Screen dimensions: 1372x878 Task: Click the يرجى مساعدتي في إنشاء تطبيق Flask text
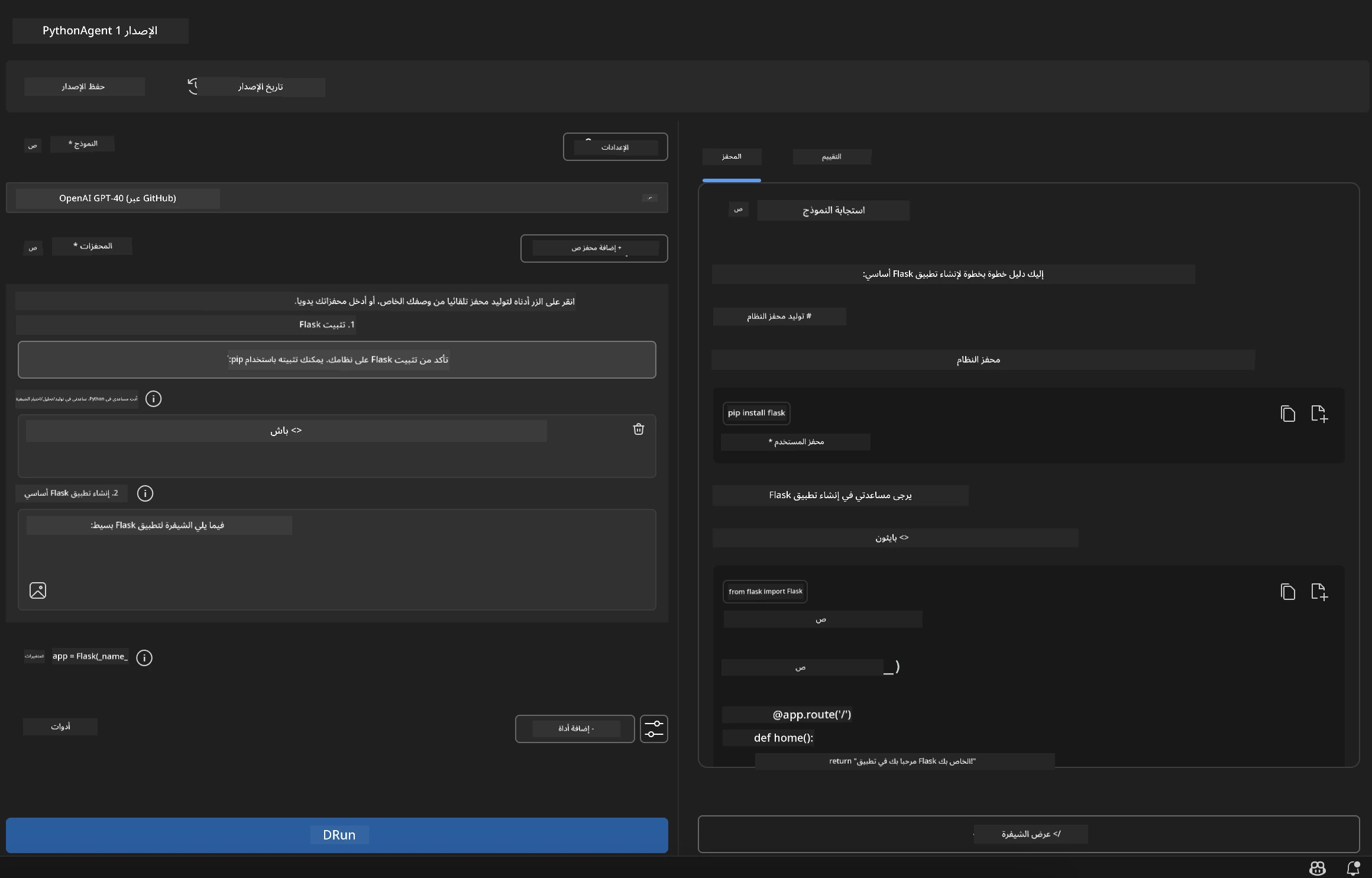coord(840,495)
